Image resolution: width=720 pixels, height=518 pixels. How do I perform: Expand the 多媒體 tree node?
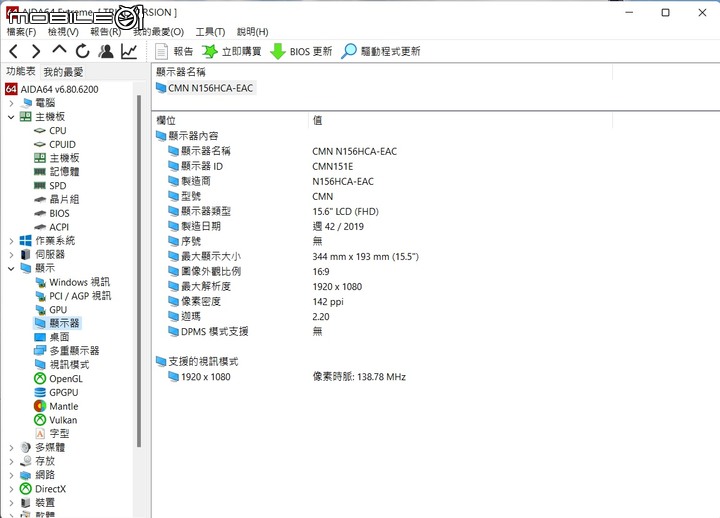pyautogui.click(x=11, y=447)
